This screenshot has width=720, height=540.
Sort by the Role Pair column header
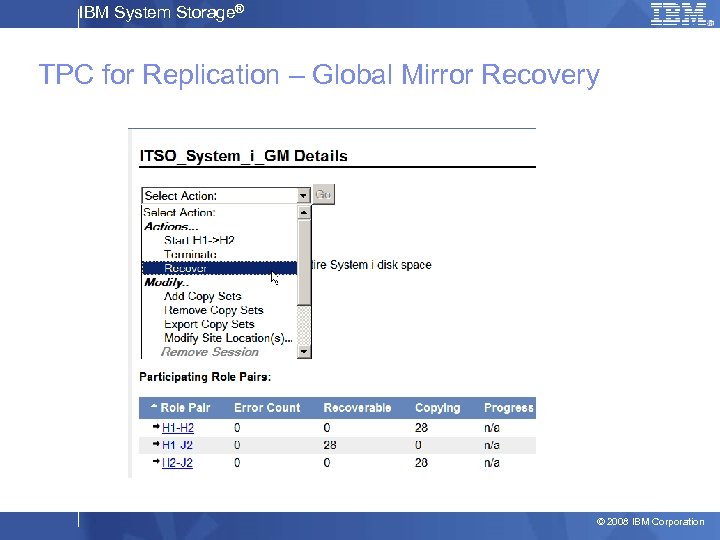click(x=185, y=408)
